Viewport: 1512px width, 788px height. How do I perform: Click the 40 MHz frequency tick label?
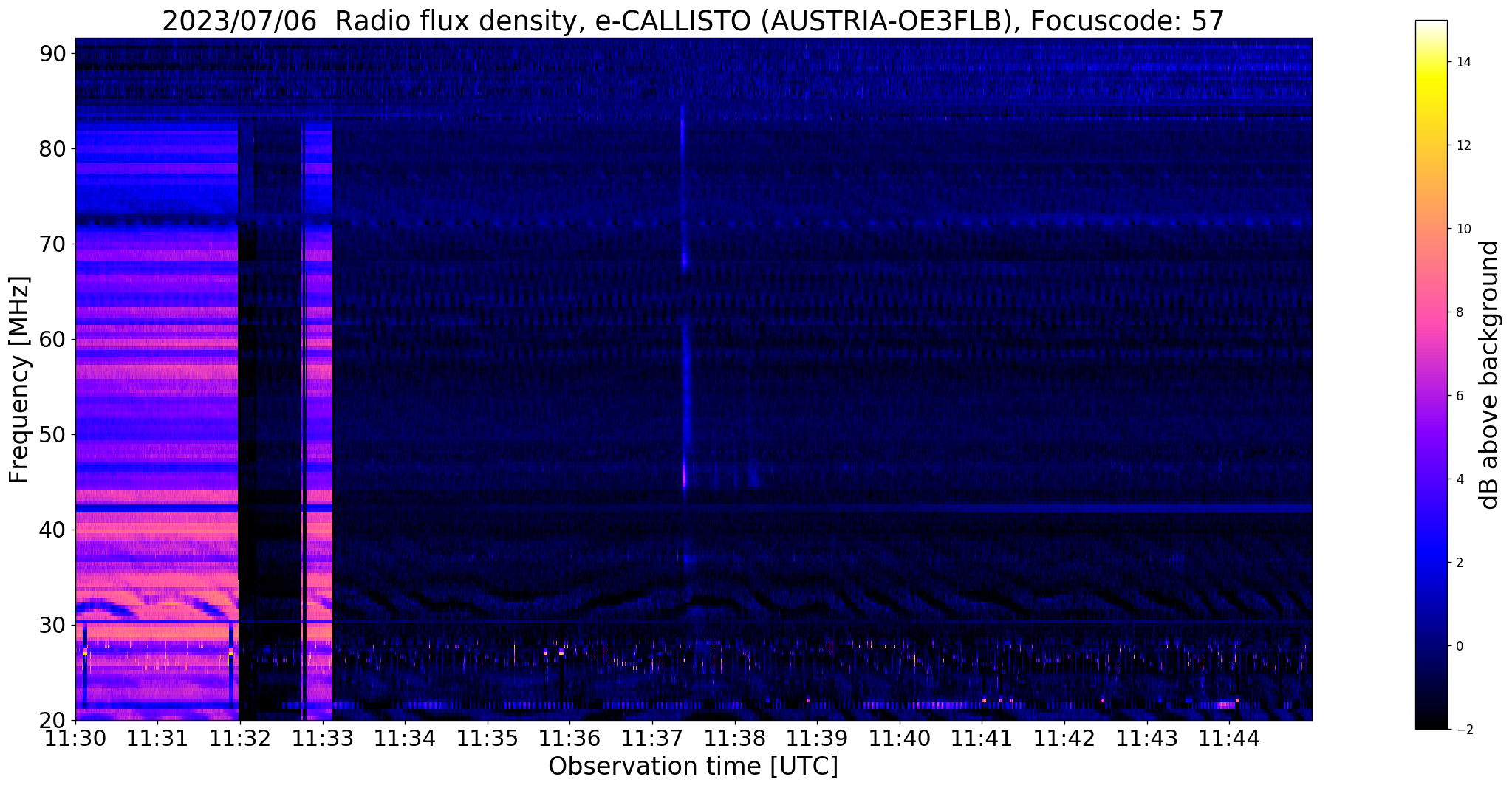click(53, 530)
